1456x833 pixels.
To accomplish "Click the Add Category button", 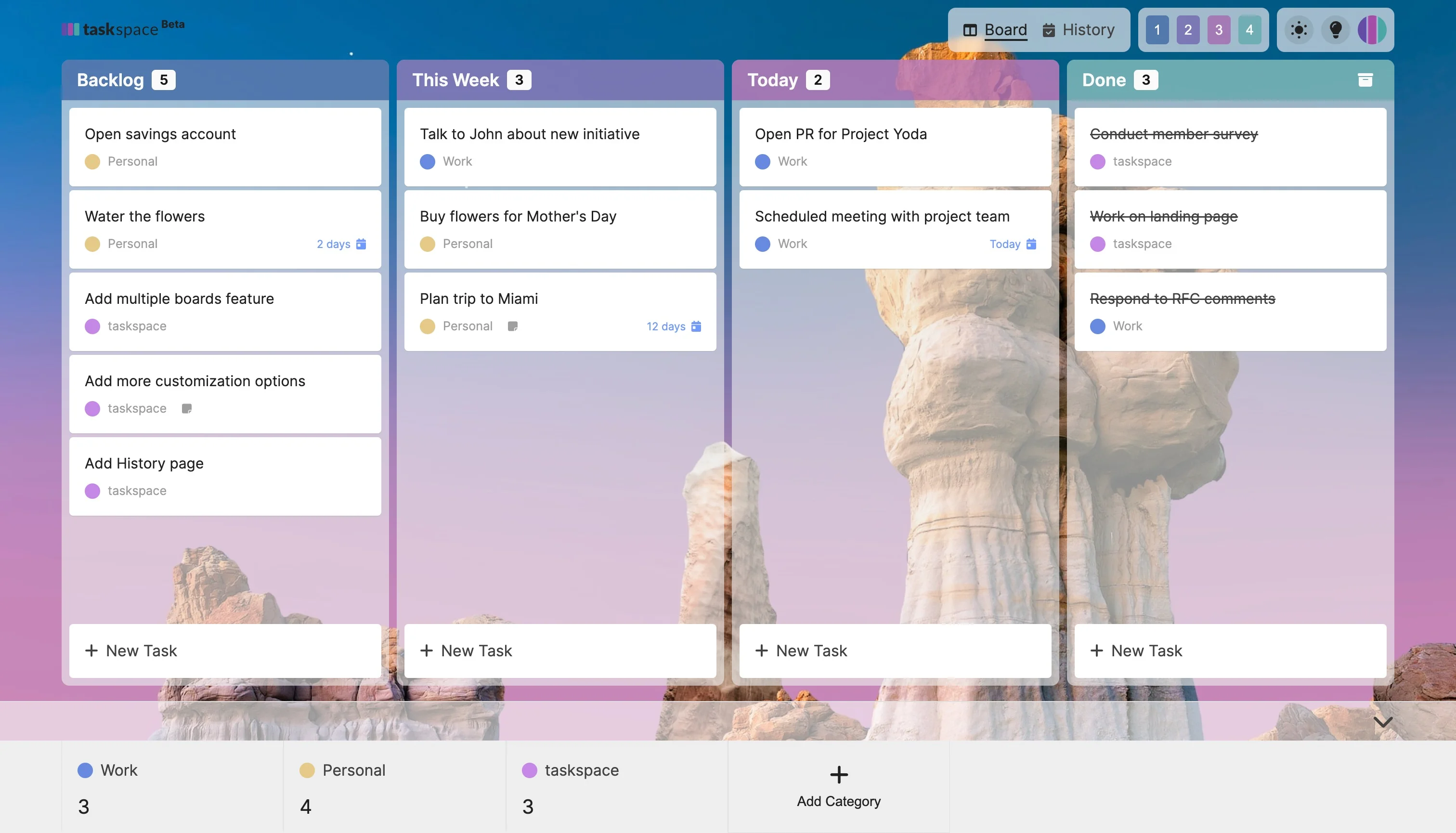I will click(x=838, y=787).
